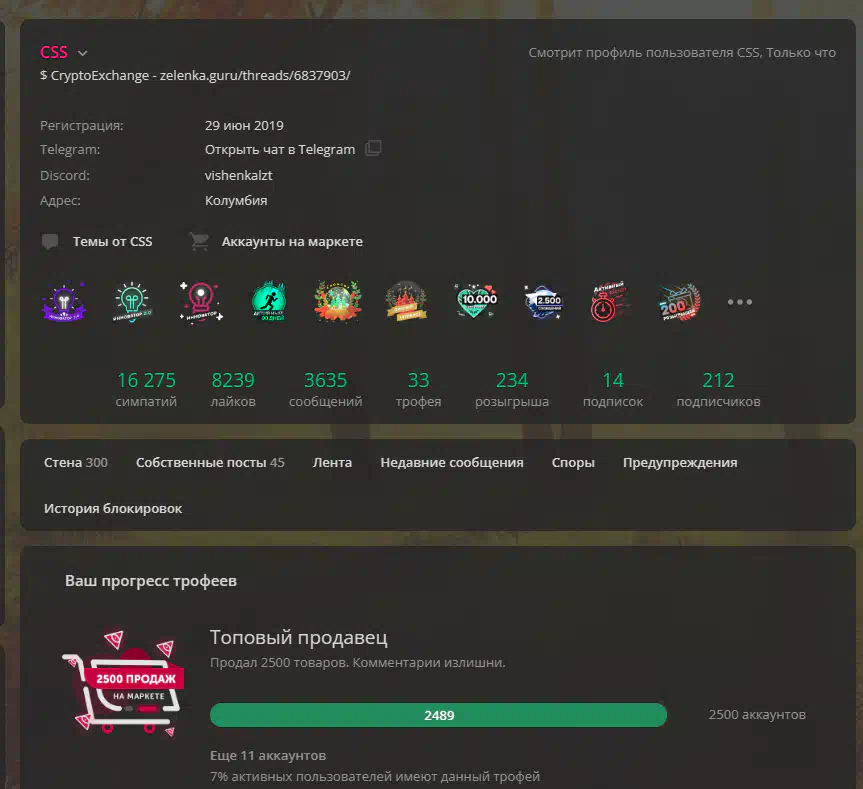This screenshot has height=789, width=863.
Task: View the 2.500 messages trophy badge
Action: [543, 302]
